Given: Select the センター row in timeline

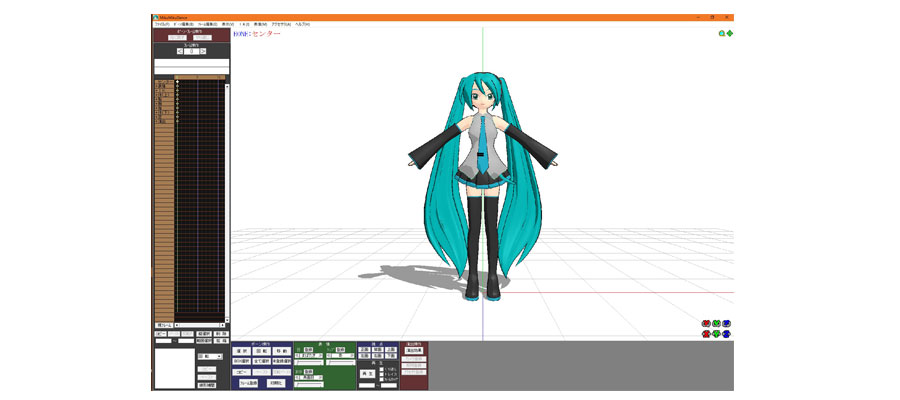Looking at the screenshot, I should click(164, 81).
